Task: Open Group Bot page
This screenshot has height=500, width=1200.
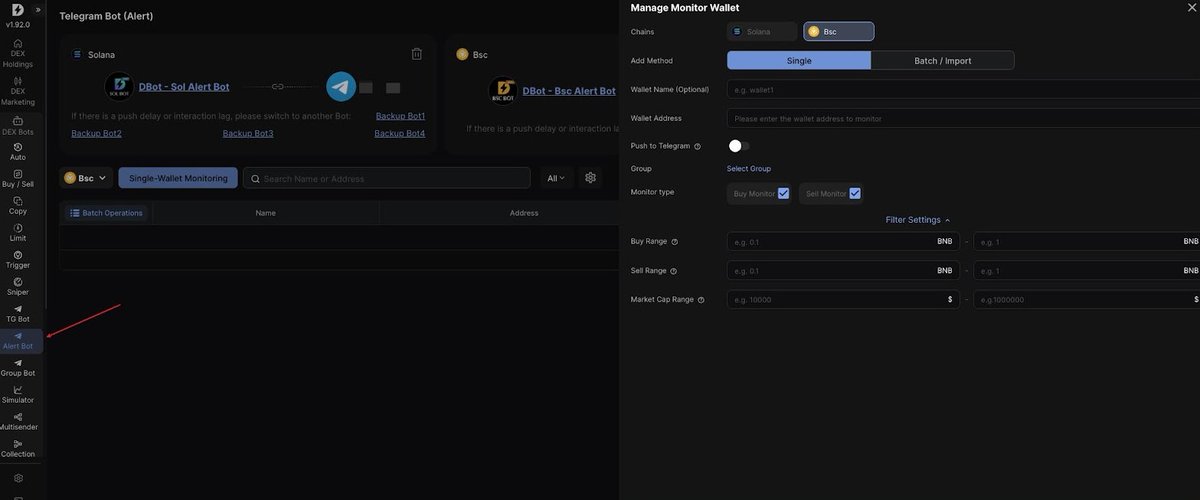Action: point(18,368)
